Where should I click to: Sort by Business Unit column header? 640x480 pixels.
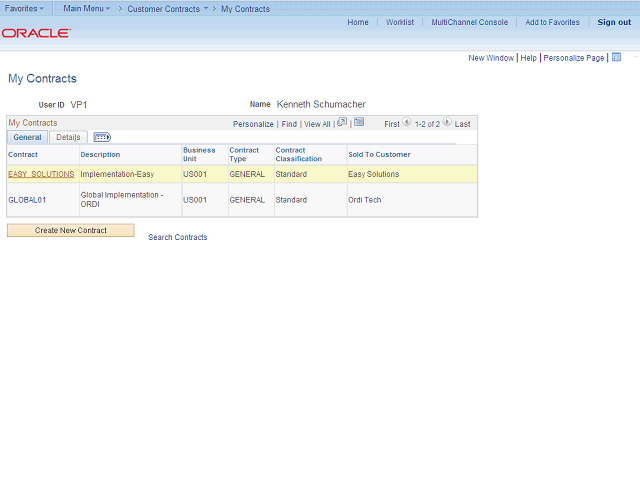click(x=199, y=155)
